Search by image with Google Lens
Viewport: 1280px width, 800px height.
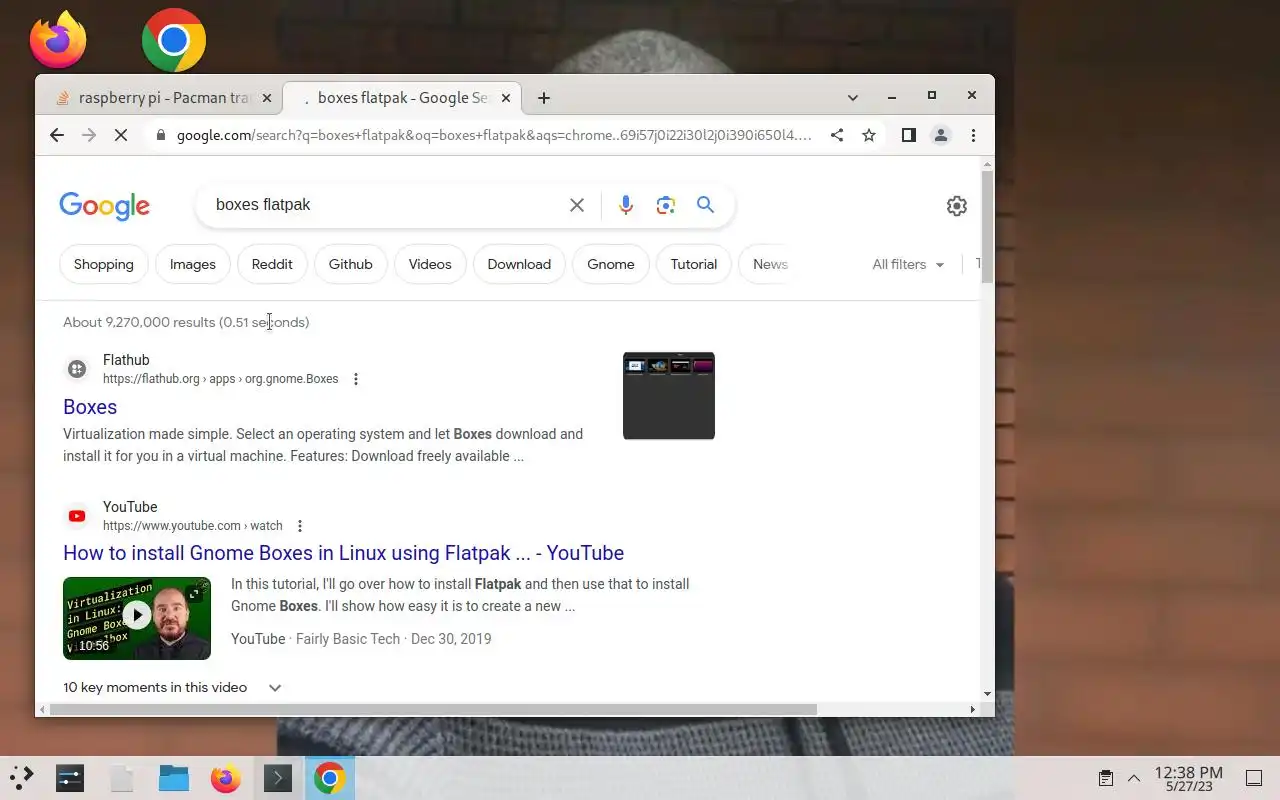pos(666,205)
